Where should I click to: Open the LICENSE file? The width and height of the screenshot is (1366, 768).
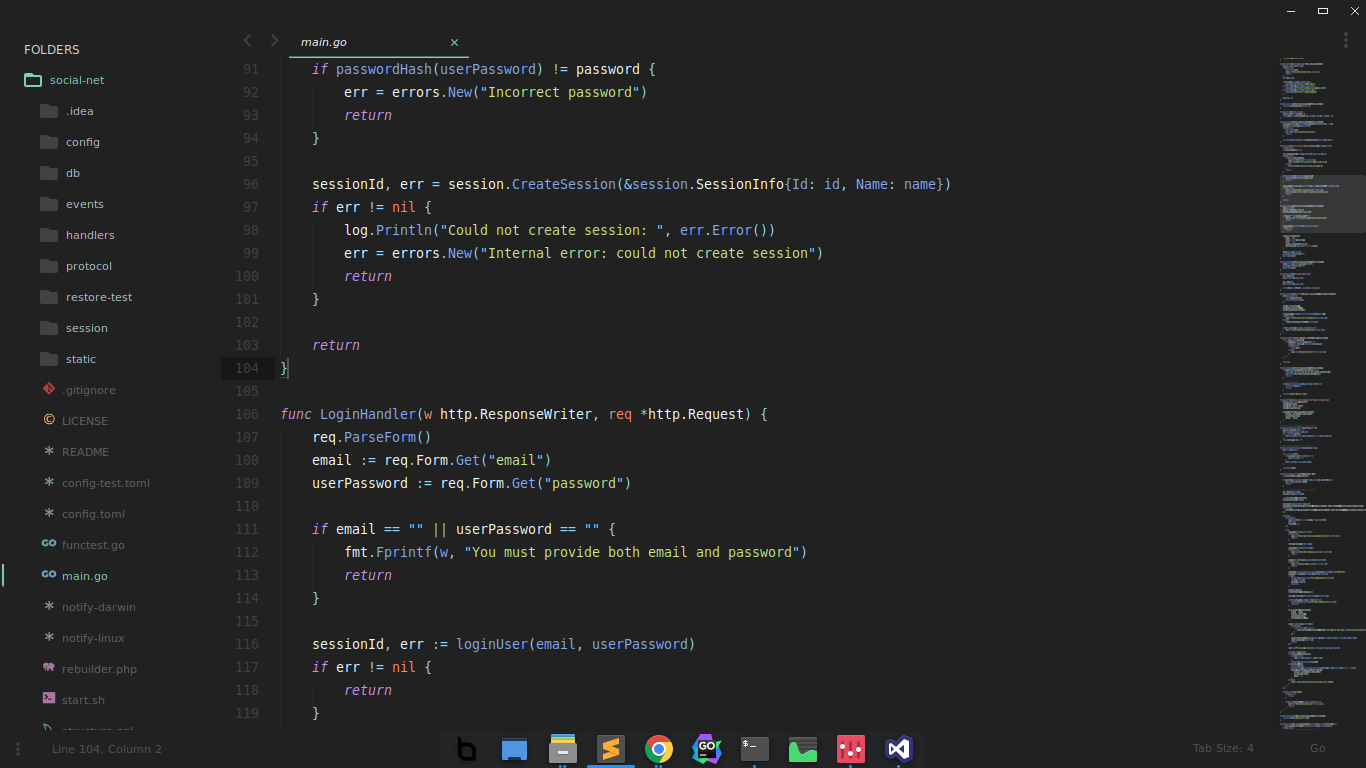(85, 421)
